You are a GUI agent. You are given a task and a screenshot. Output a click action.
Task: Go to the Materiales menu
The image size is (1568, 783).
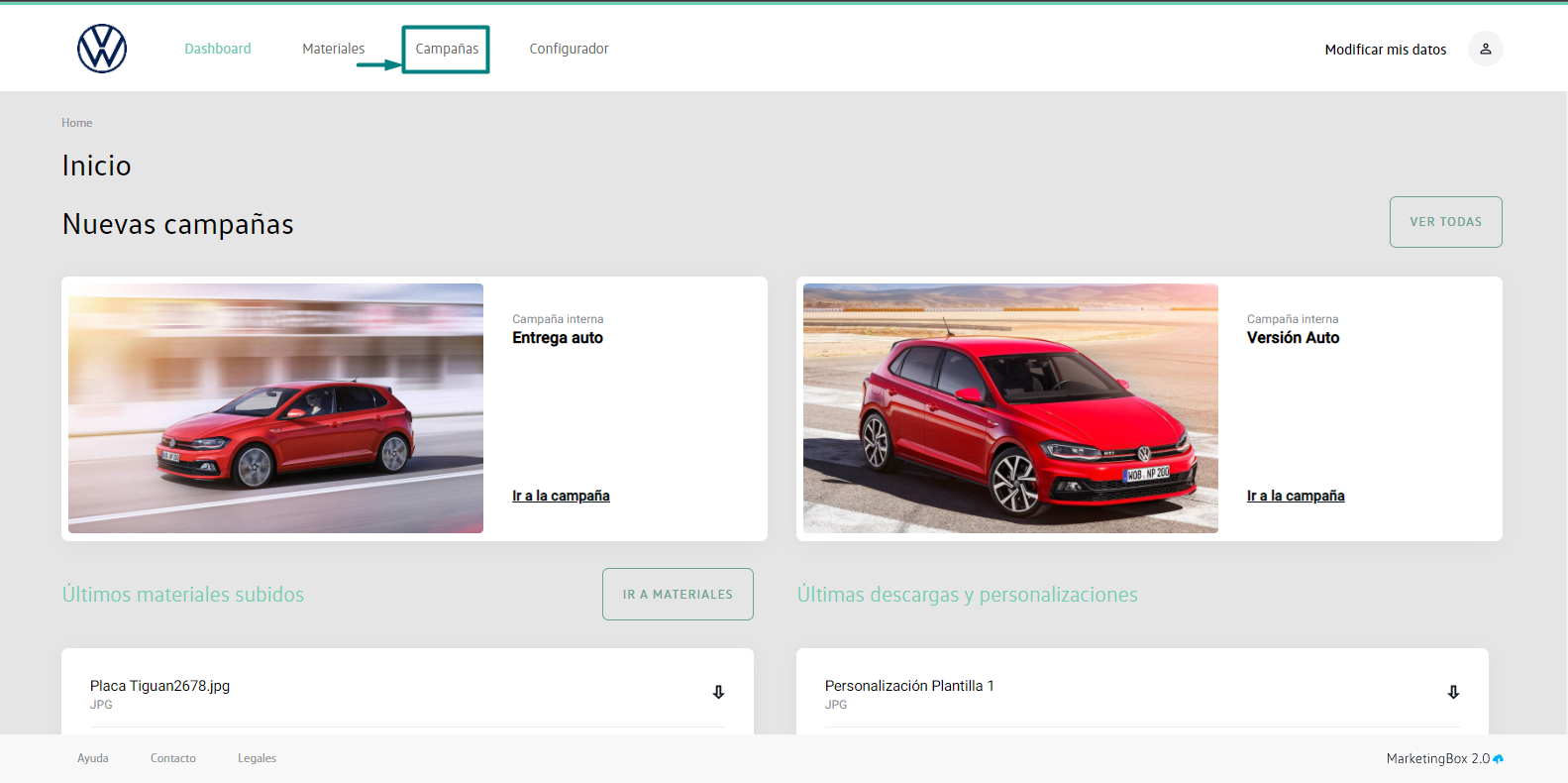[334, 49]
